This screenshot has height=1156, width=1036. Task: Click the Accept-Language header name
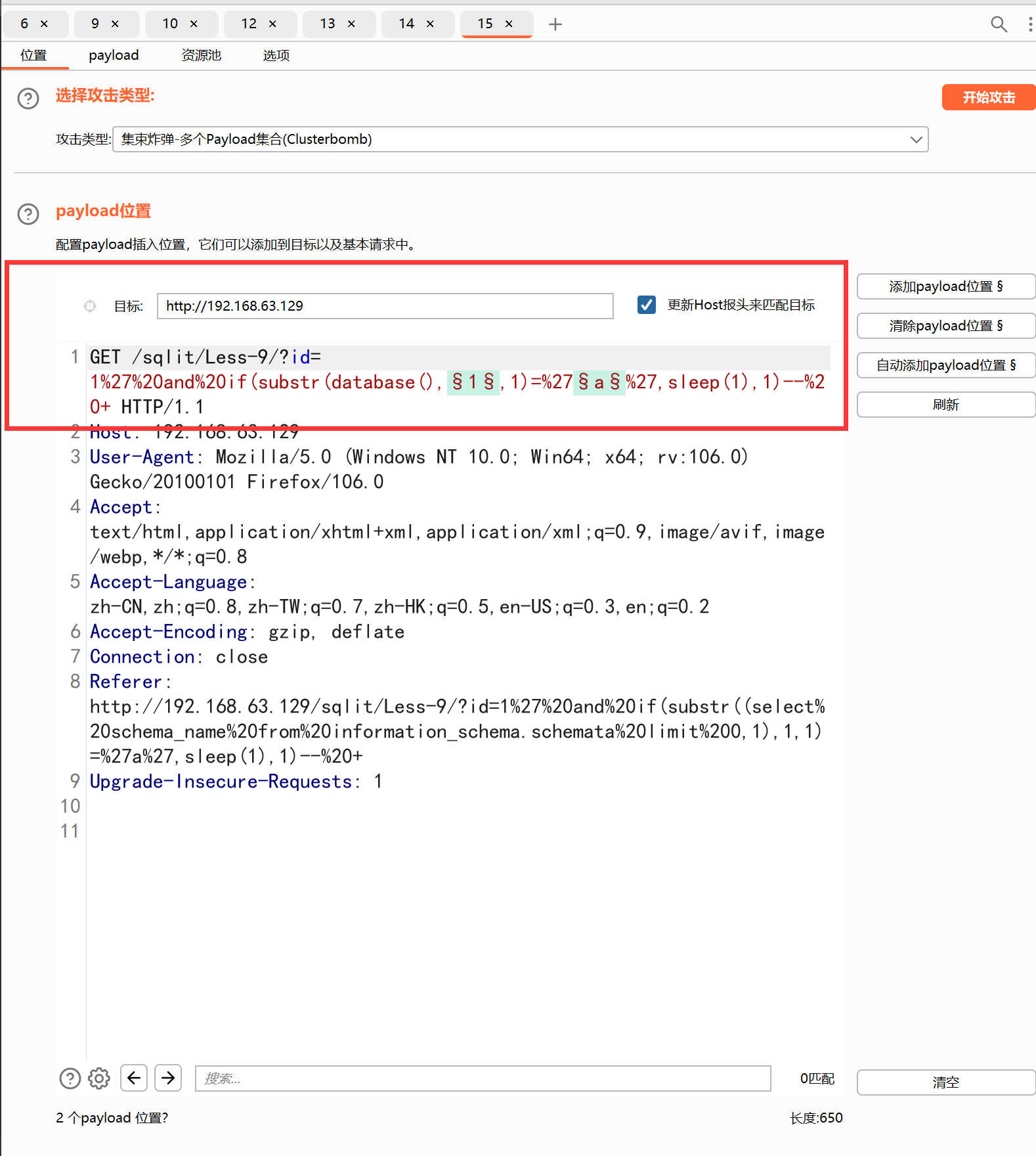(168, 582)
